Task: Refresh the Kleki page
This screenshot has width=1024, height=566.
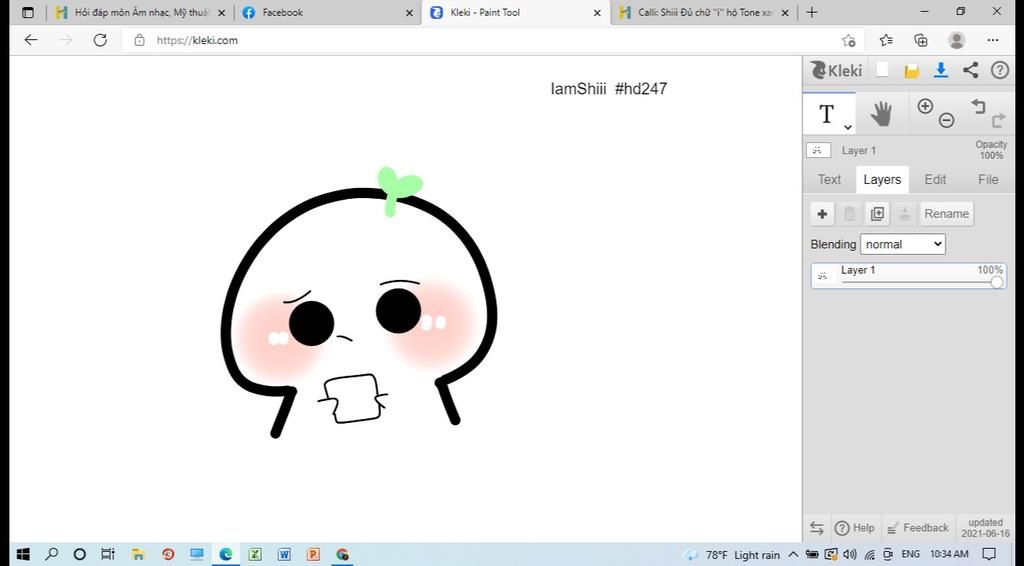Action: 100,40
